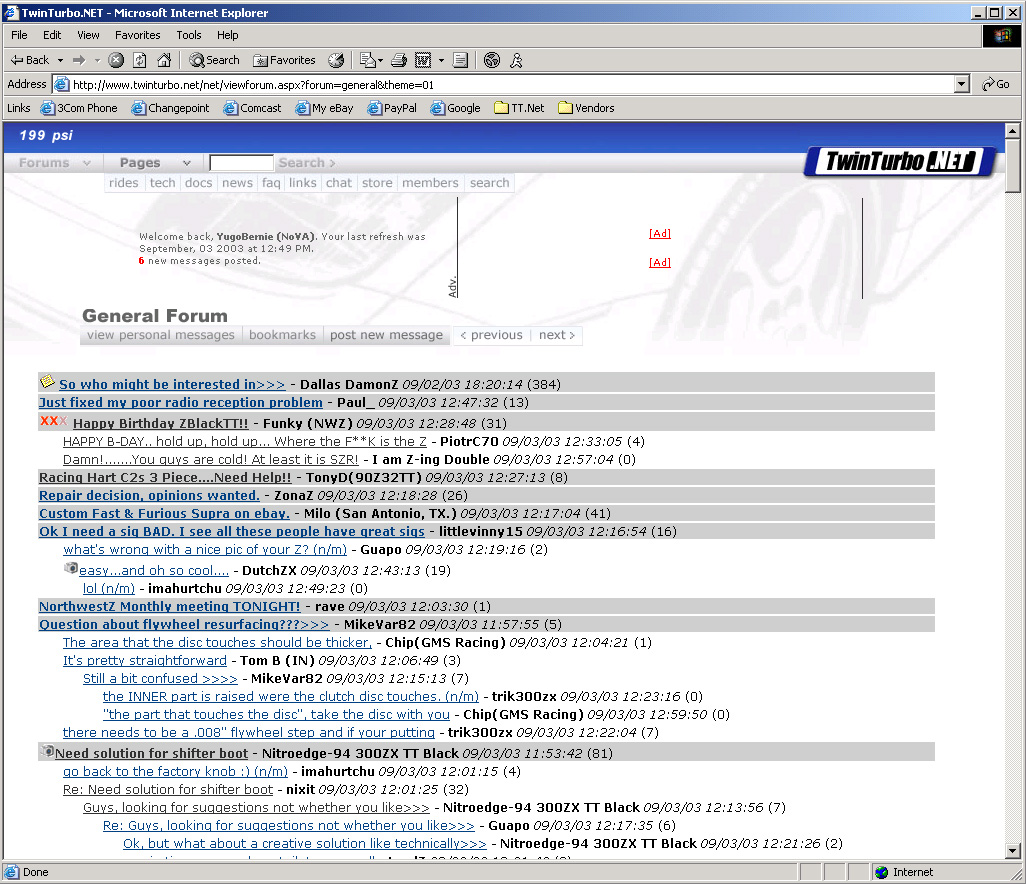
Task: Click the Print icon in toolbar
Action: coord(399,60)
